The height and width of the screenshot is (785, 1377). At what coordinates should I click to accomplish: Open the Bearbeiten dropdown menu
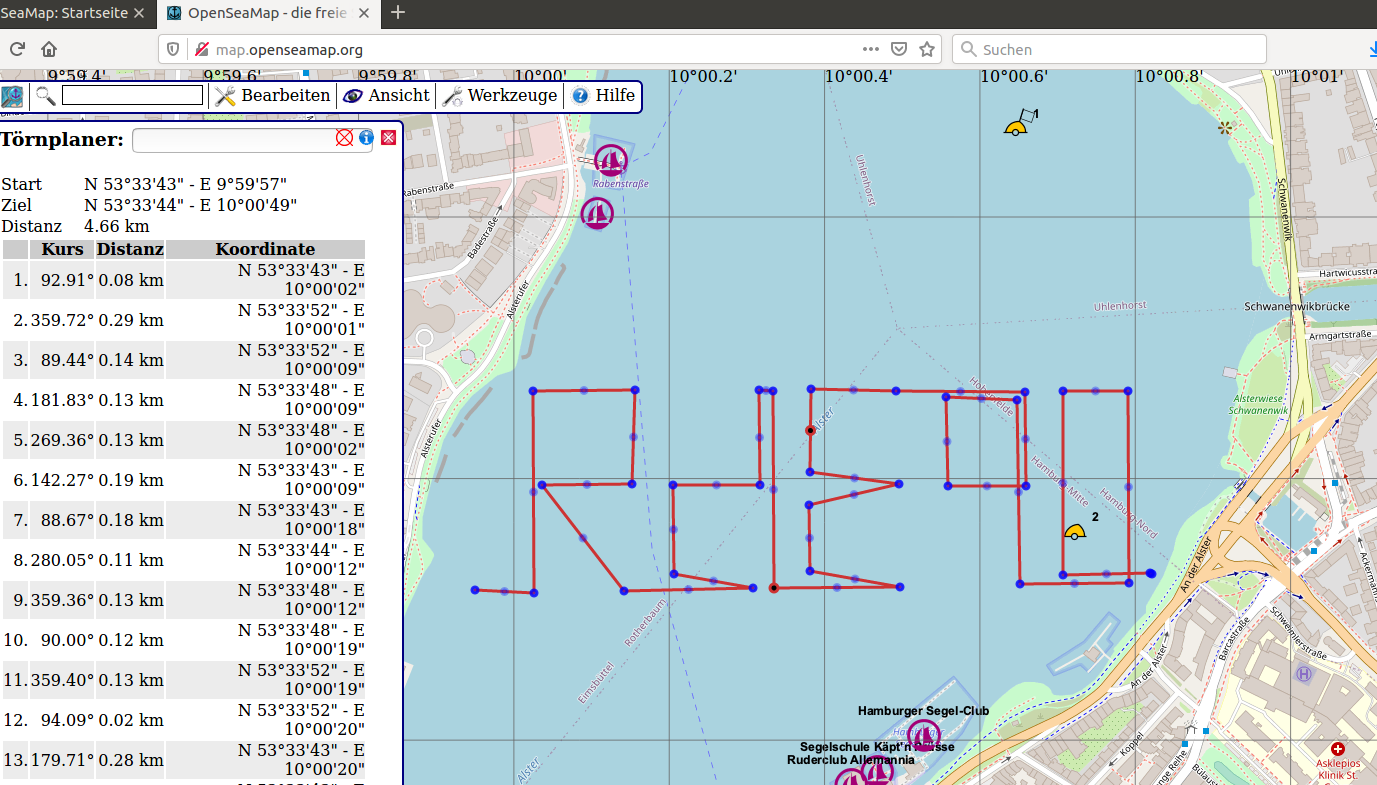click(273, 96)
